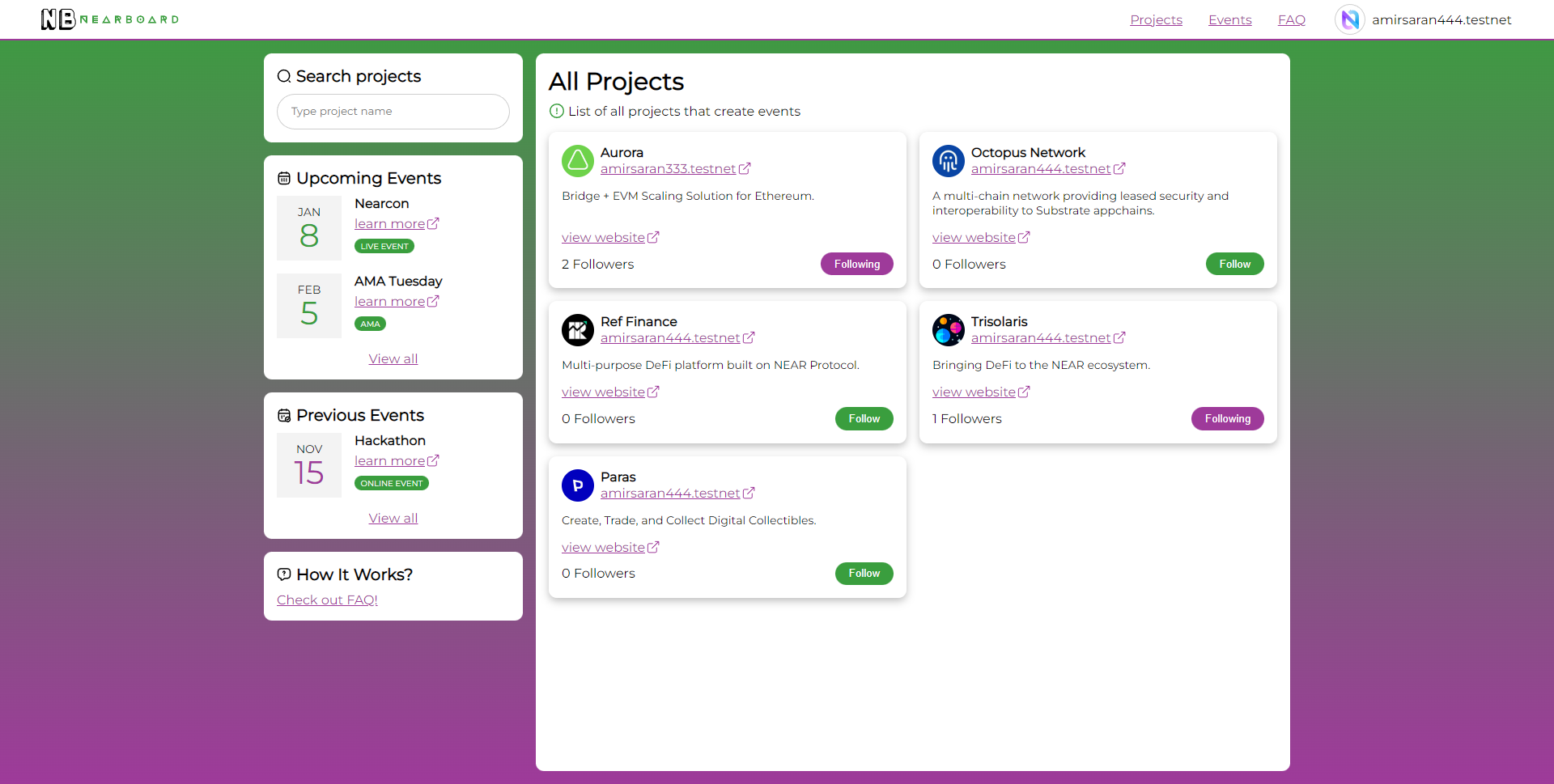Click the ONLINE EVENT badge
The image size is (1554, 784).
[392, 483]
